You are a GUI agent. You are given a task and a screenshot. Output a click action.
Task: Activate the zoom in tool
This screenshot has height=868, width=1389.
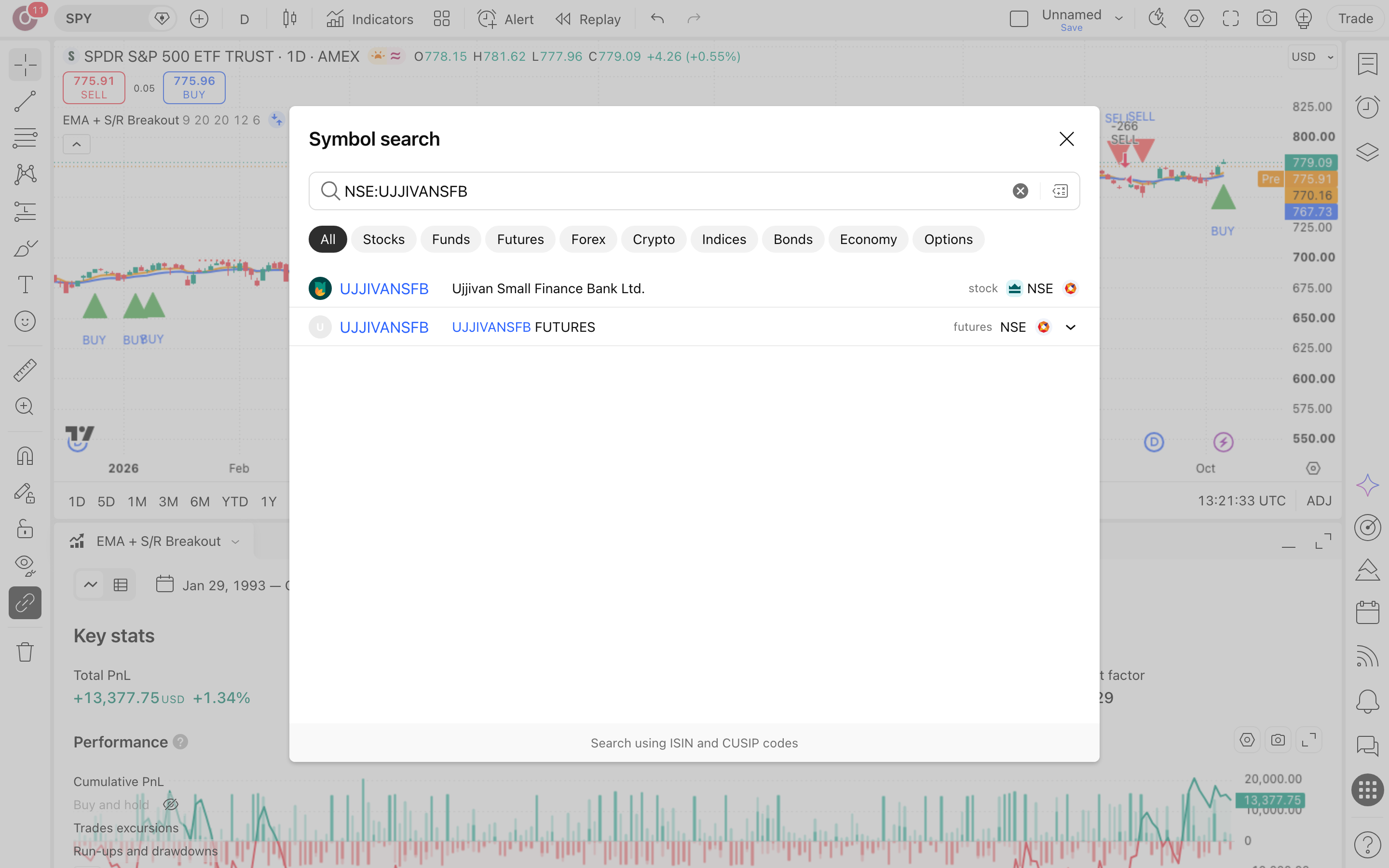tap(25, 407)
